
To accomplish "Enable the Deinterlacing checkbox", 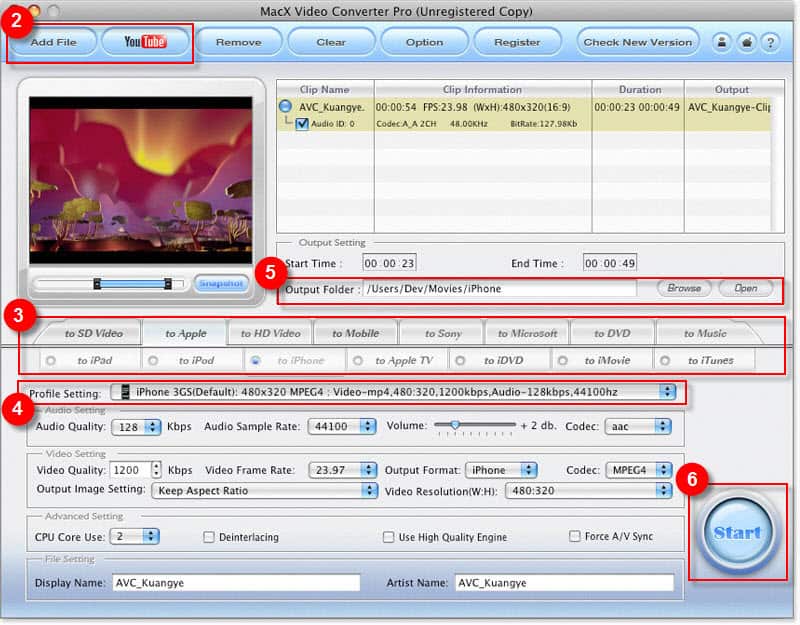I will (x=209, y=537).
